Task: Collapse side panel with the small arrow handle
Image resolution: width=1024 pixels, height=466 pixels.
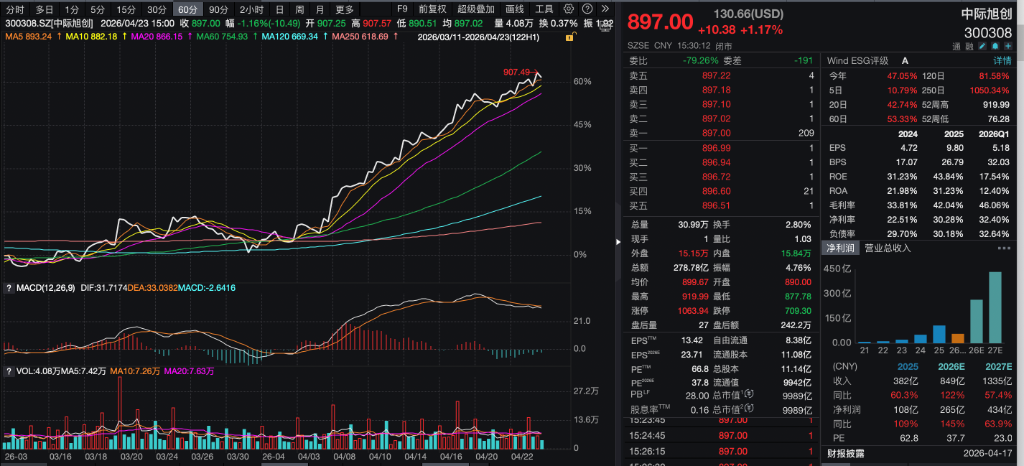Action: [618, 241]
